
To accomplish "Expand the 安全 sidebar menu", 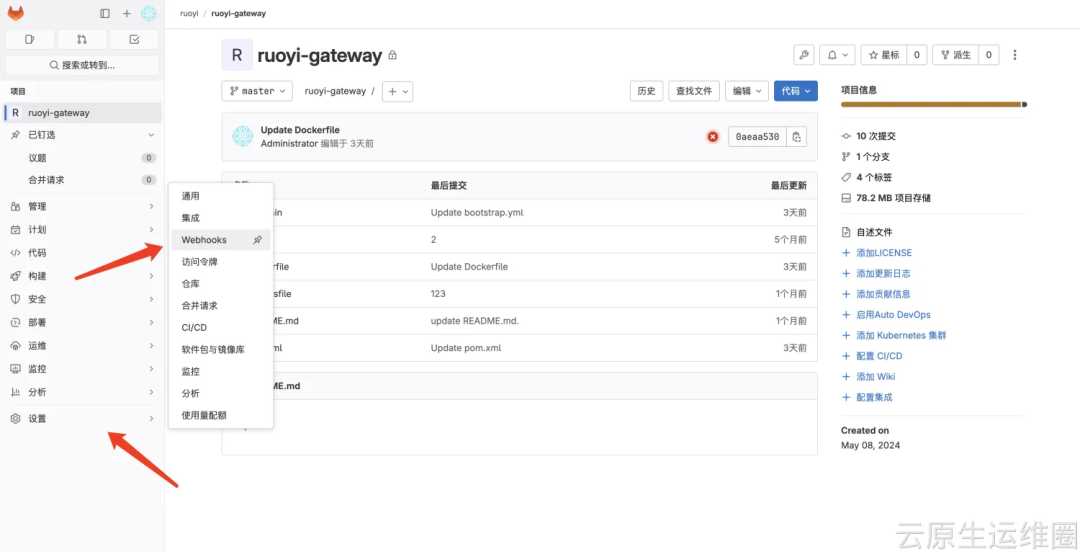I will click(83, 299).
